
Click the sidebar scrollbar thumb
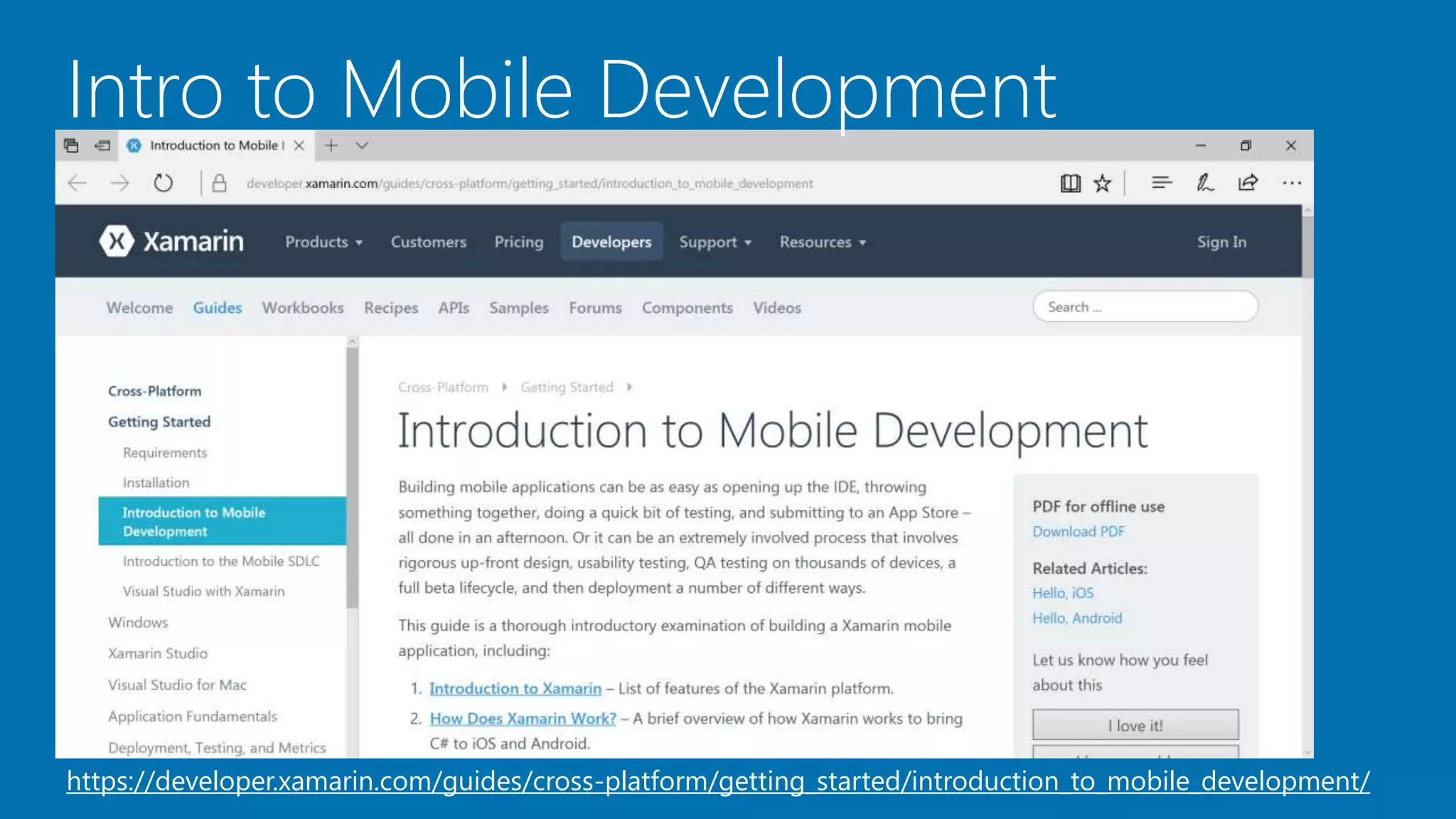point(352,478)
